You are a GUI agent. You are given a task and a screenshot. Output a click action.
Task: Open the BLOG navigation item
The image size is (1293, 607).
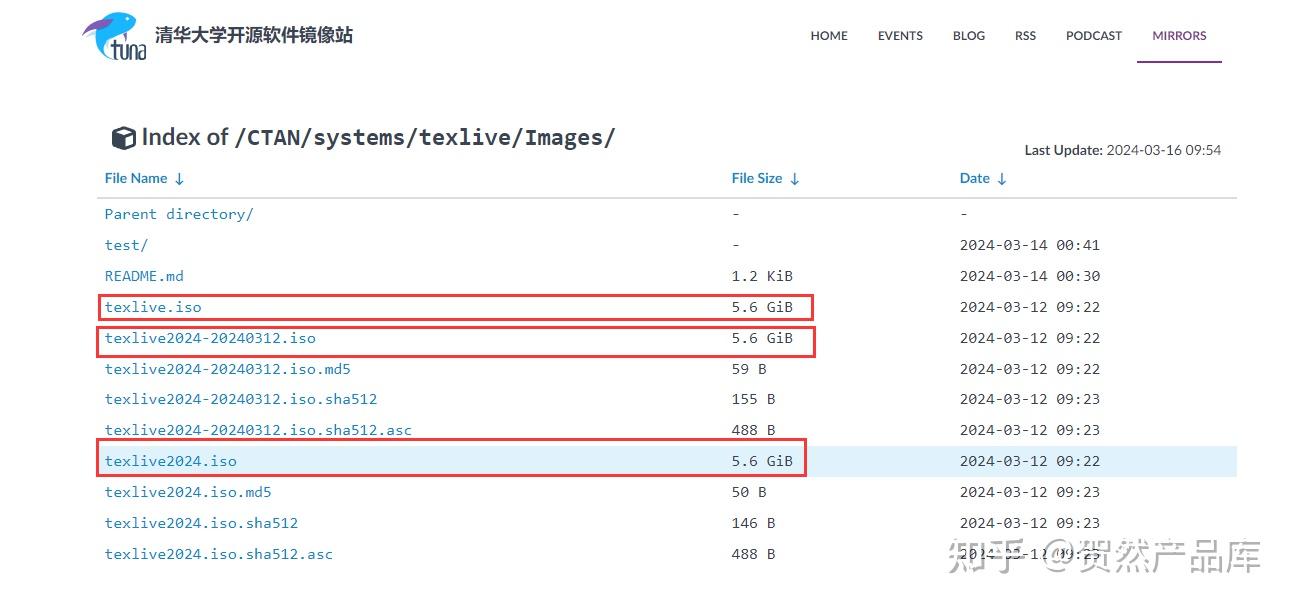[x=968, y=36]
